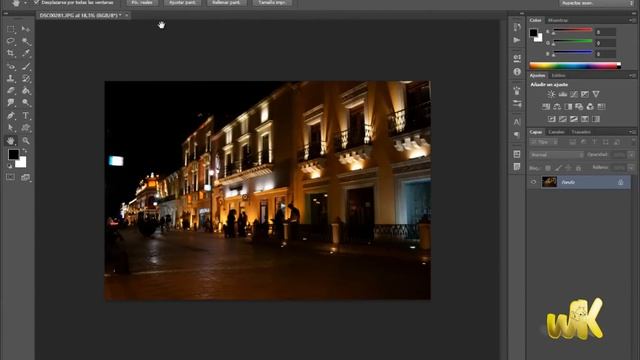Add an Exposure adjustment
The height and width of the screenshot is (360, 640).
pos(585,94)
